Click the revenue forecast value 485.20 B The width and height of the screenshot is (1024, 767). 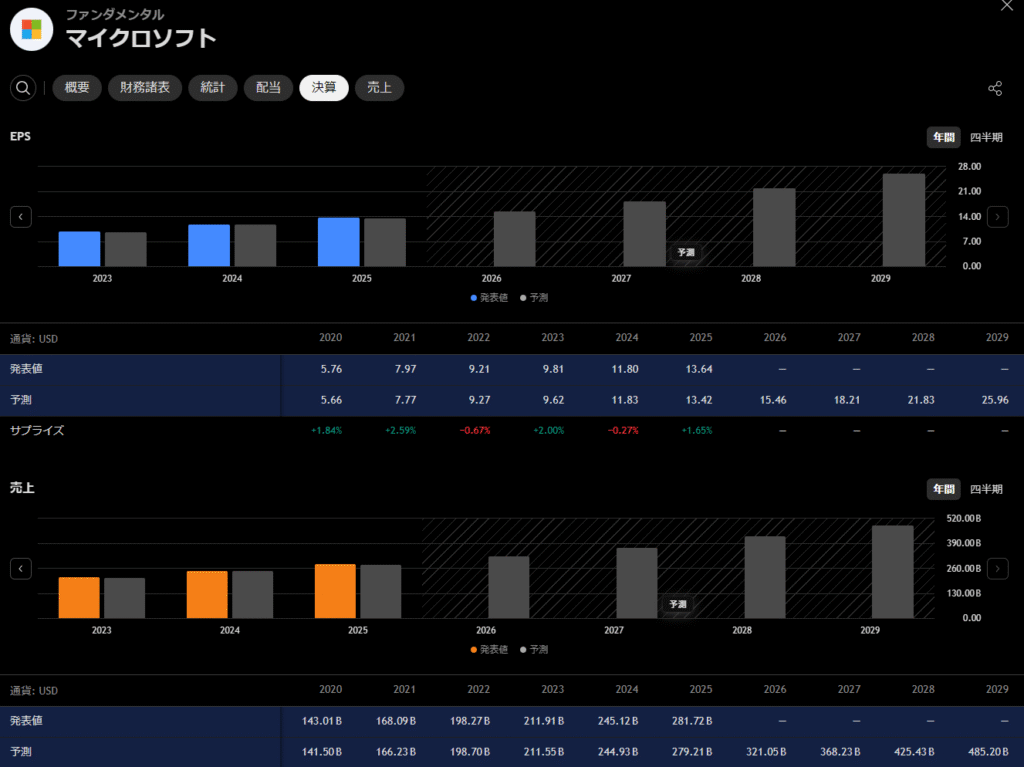pos(988,752)
